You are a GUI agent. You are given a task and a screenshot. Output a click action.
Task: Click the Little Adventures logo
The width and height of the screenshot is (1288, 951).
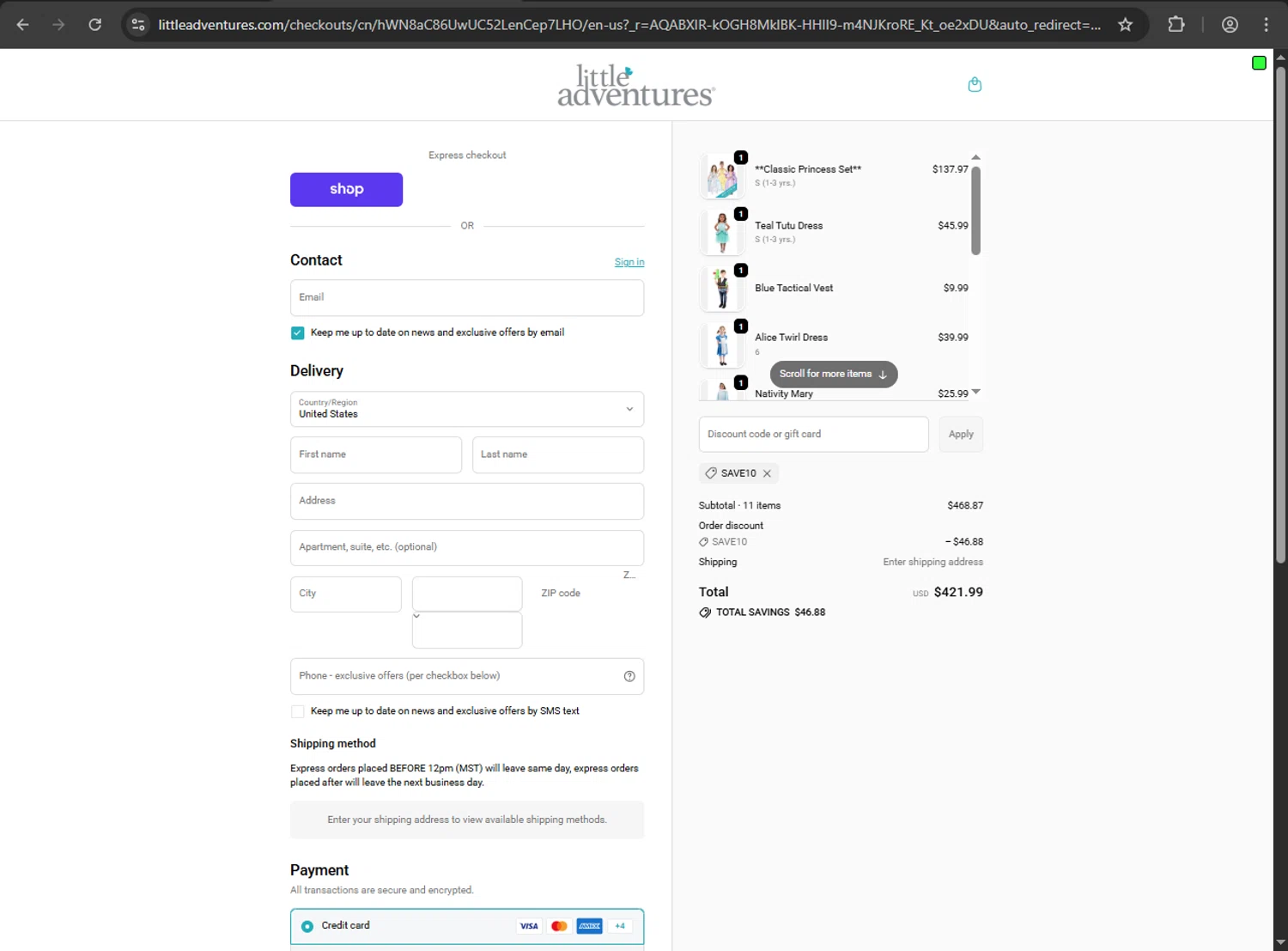636,85
